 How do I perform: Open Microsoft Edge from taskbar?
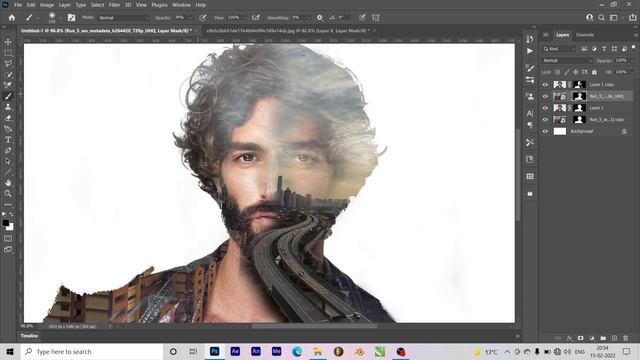297,351
